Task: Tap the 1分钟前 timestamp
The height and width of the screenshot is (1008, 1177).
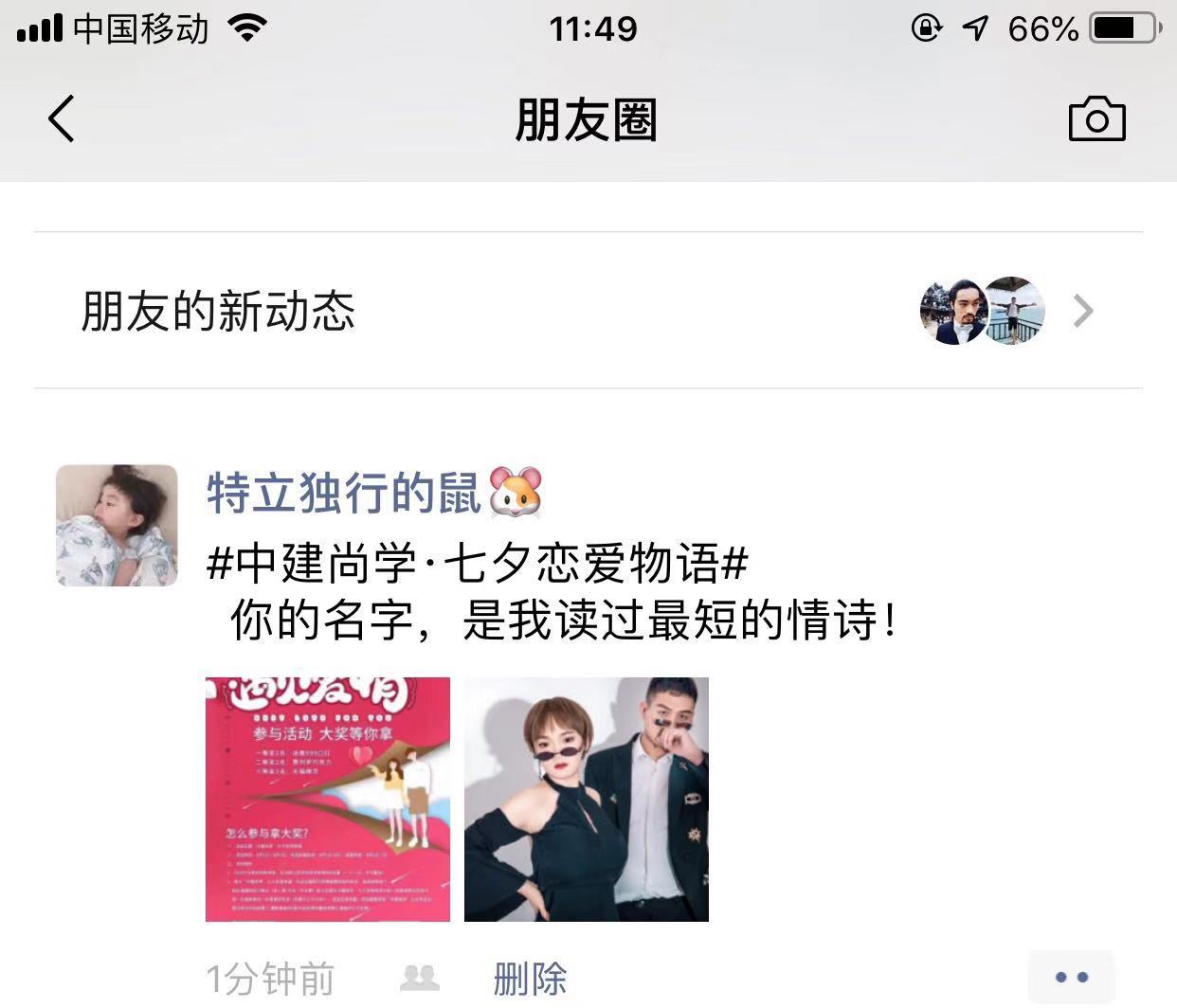Action: 270,979
